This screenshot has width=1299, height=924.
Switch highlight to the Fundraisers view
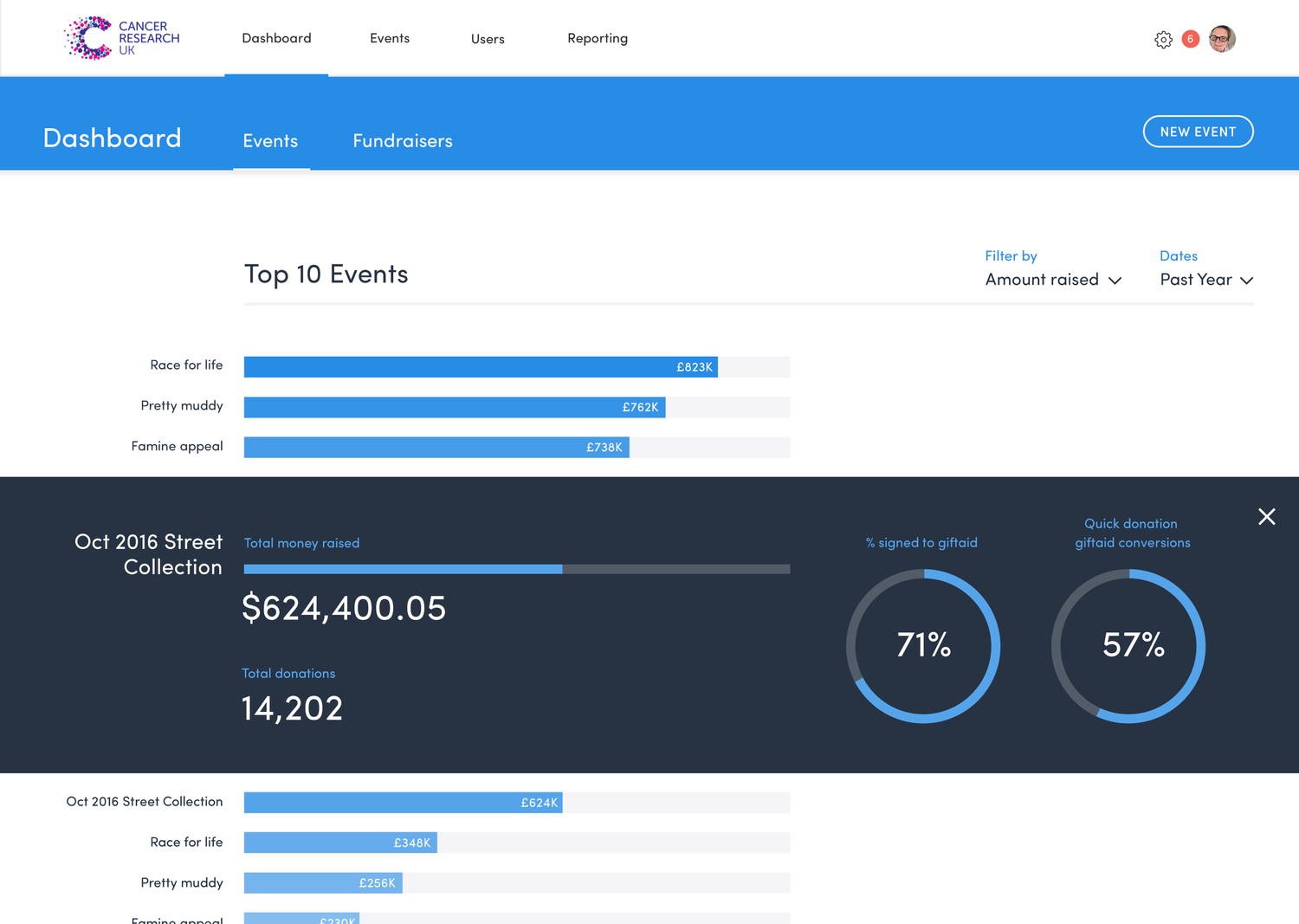(402, 140)
